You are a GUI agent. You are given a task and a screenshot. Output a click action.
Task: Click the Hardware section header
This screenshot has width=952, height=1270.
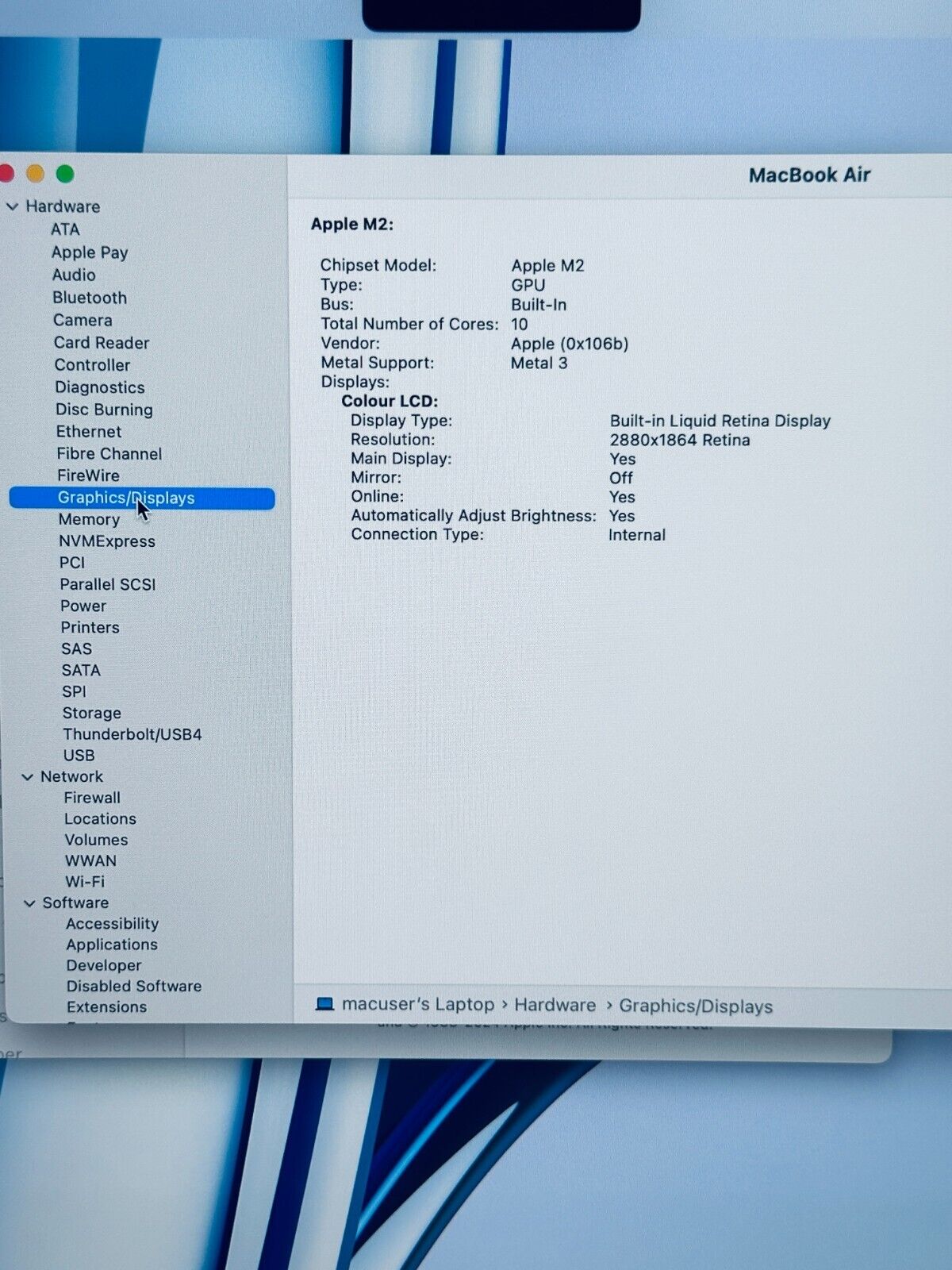click(63, 206)
